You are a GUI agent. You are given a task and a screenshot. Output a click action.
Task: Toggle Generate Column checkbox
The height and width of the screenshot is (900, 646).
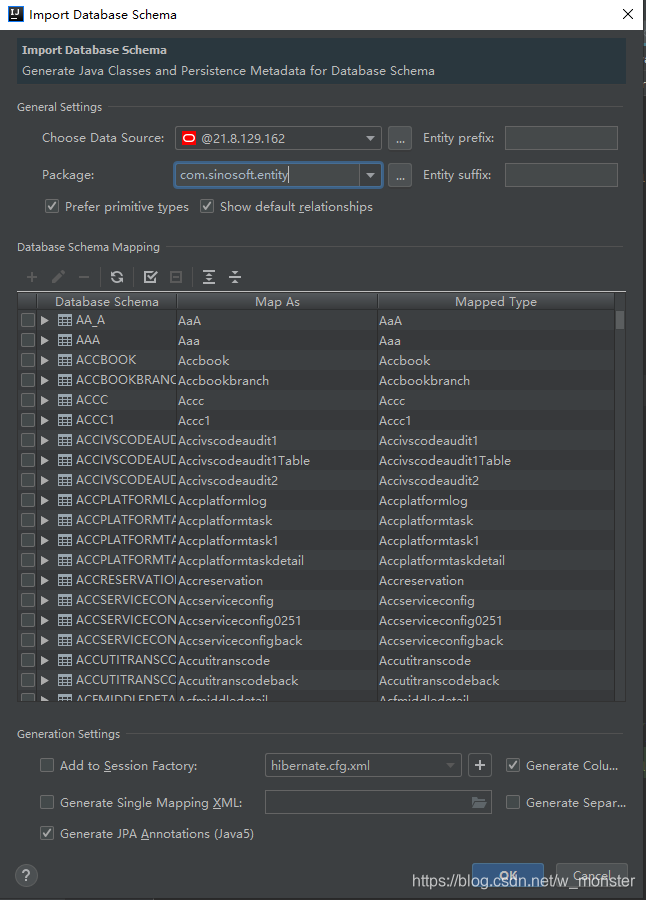(x=513, y=765)
